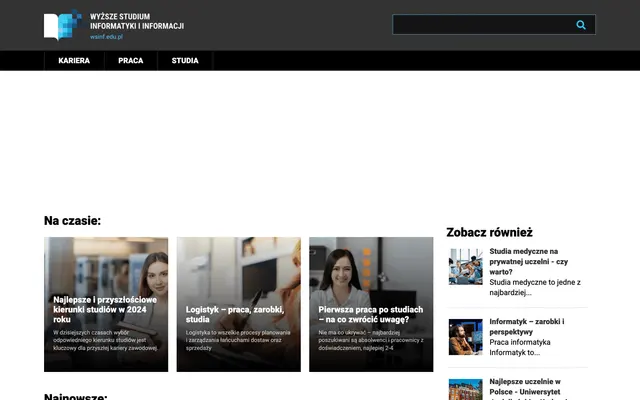The width and height of the screenshot is (640, 400).
Task: Open the KARIERA menu item
Action: (x=74, y=60)
